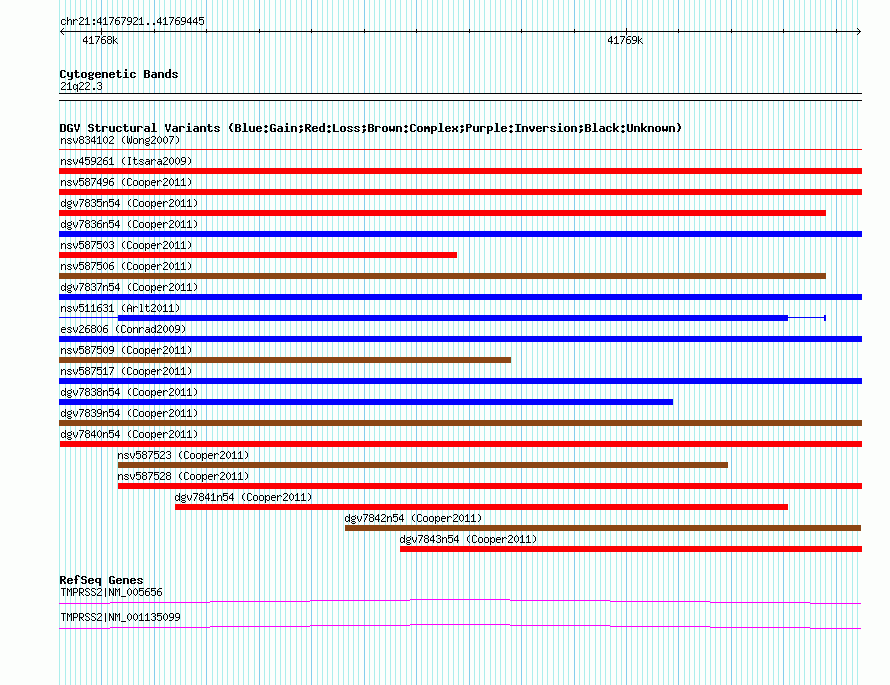Click the brown bar for dgv7842n54
890x685 pixels.
point(603,528)
